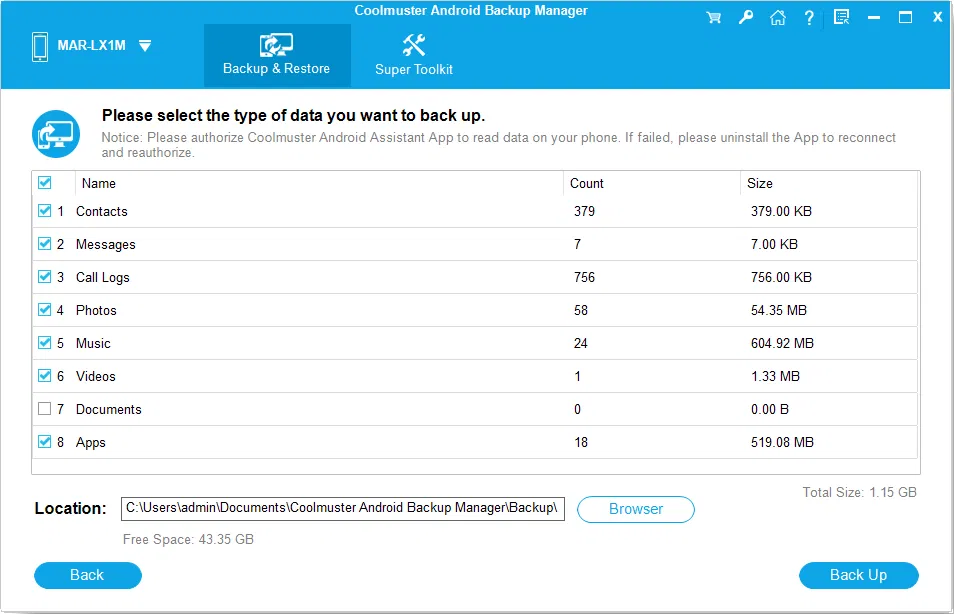The width and height of the screenshot is (954, 614).
Task: Start backup with Back Up button
Action: 858,575
